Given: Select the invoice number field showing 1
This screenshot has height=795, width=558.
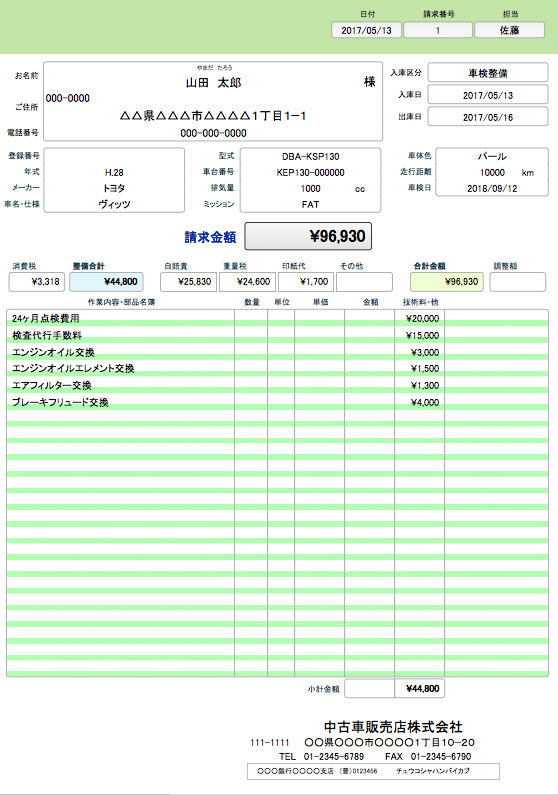Looking at the screenshot, I should [438, 30].
